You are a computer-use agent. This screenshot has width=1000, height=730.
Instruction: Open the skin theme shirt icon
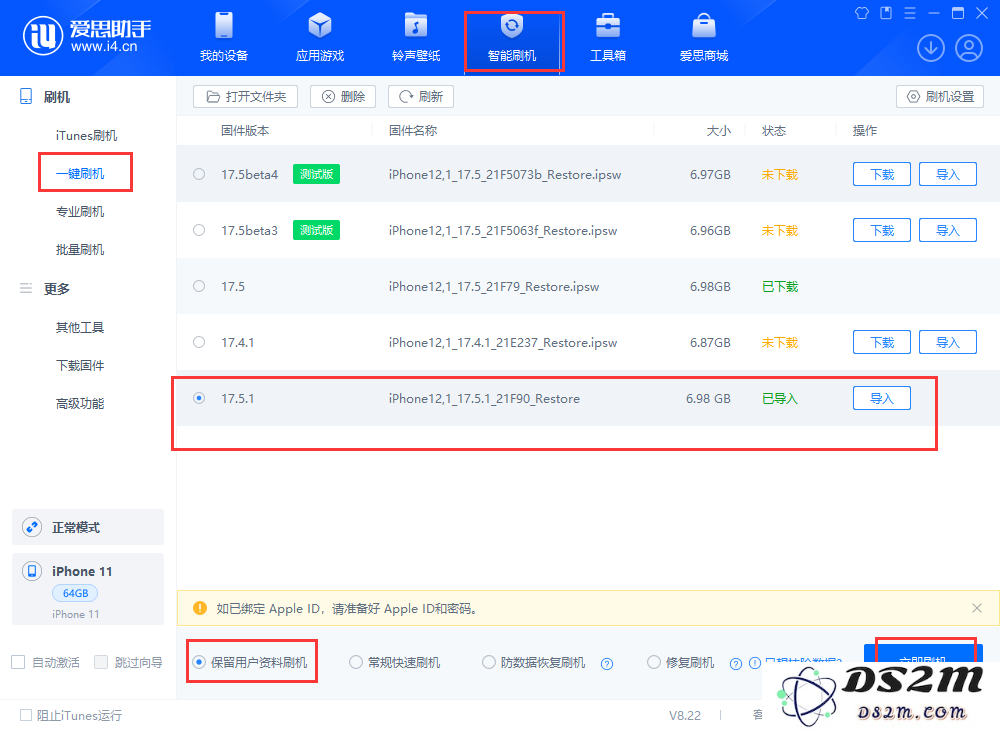[862, 13]
